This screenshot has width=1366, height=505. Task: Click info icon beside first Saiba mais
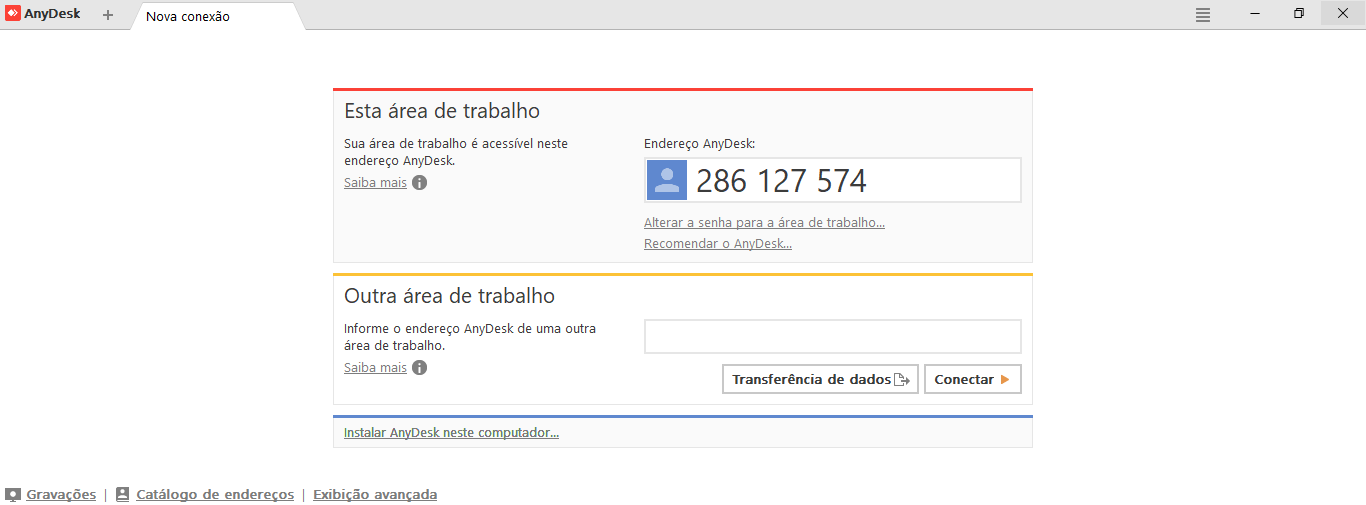(420, 183)
